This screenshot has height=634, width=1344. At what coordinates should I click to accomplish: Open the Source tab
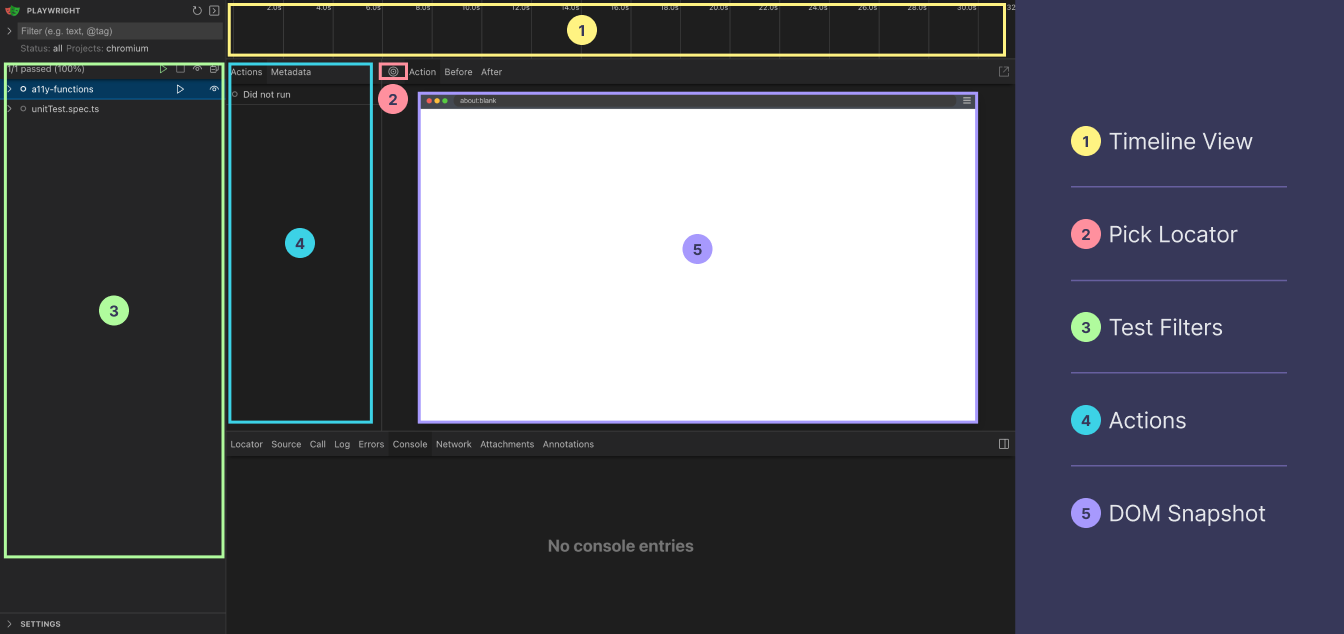click(x=286, y=444)
